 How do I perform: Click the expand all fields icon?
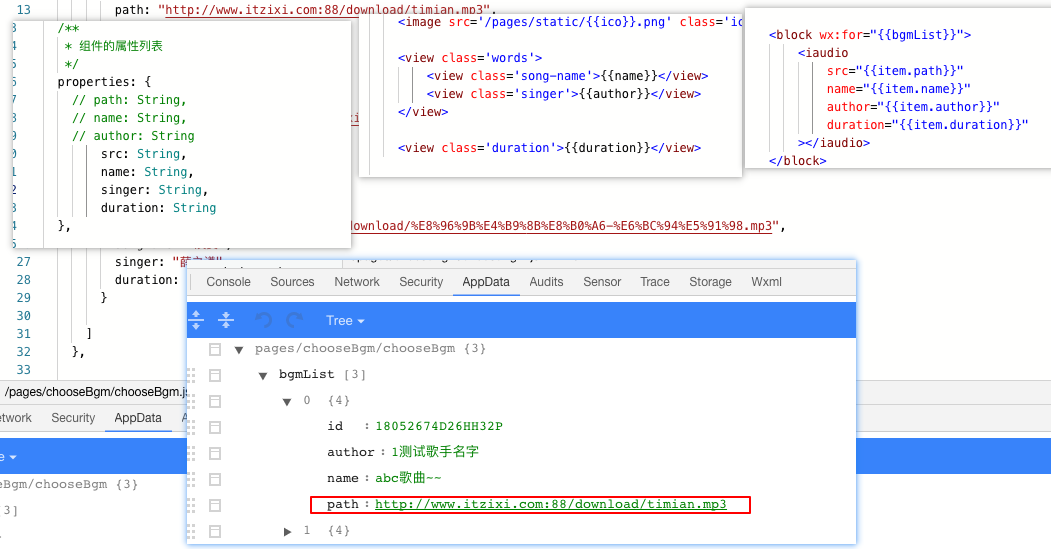[196, 320]
